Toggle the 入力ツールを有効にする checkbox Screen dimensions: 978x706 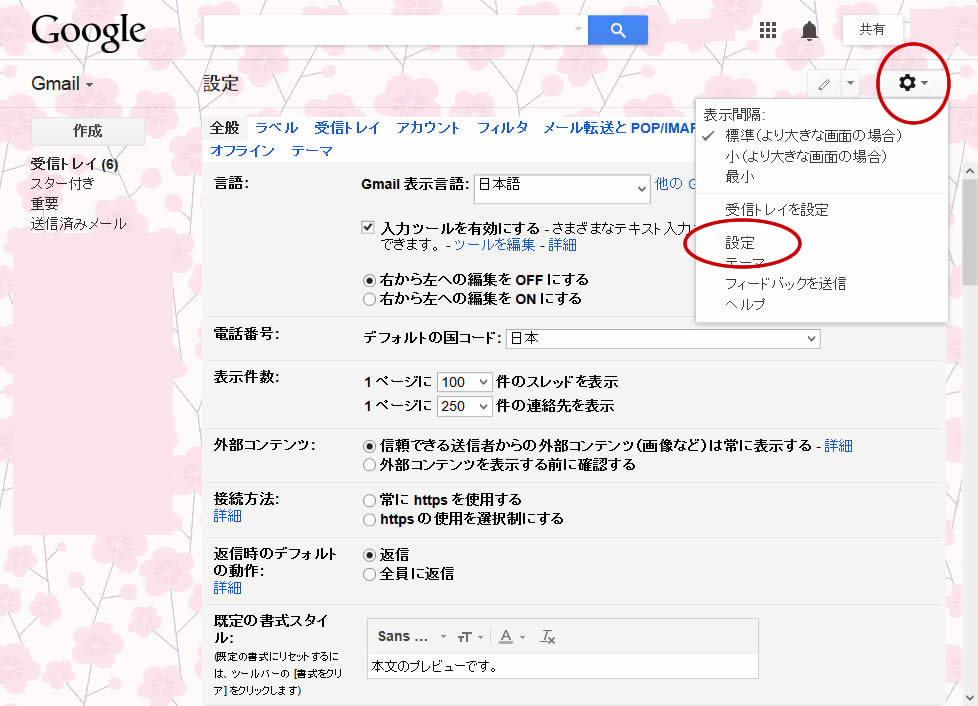coord(368,227)
